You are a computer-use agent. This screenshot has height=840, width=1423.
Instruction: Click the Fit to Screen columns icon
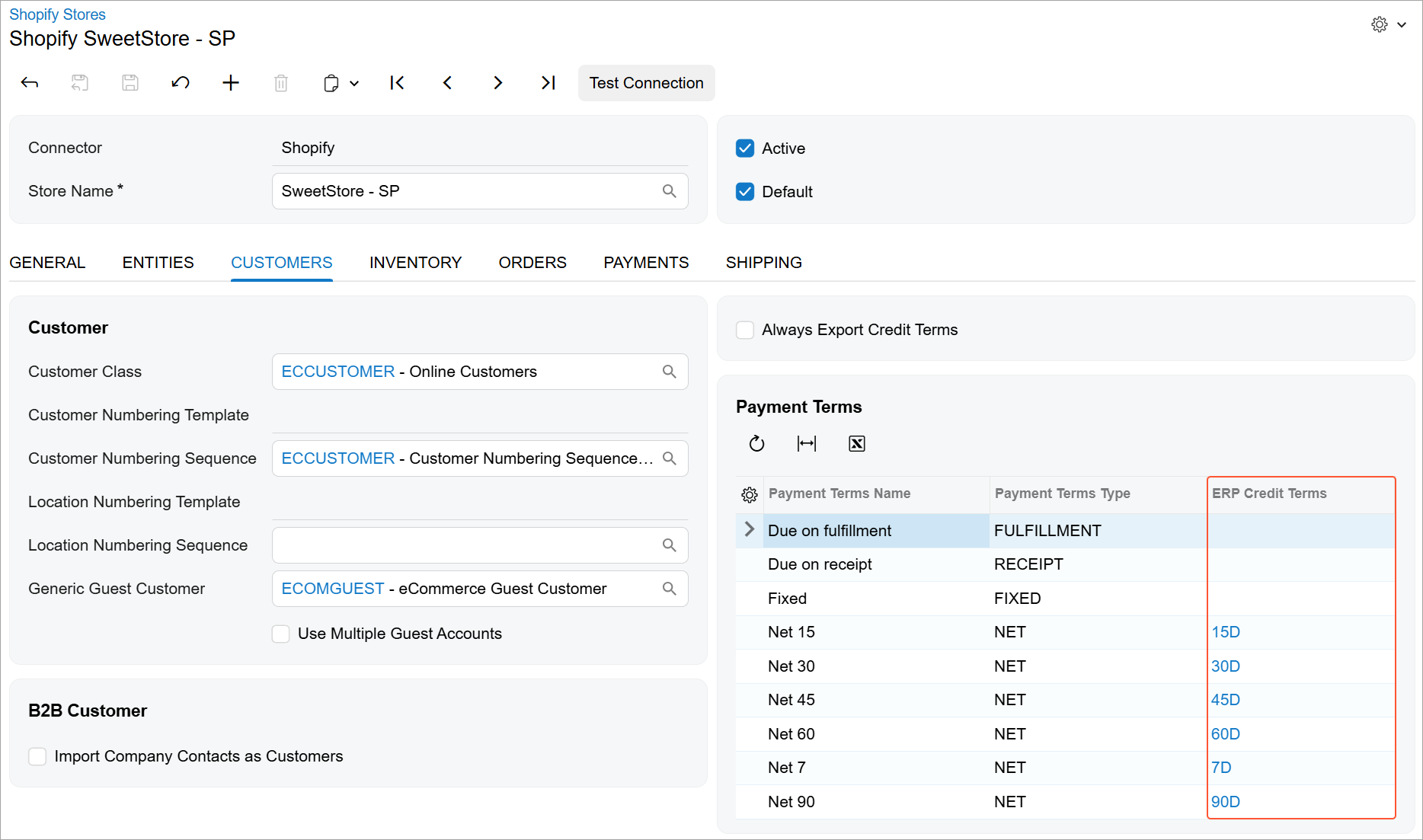point(807,443)
